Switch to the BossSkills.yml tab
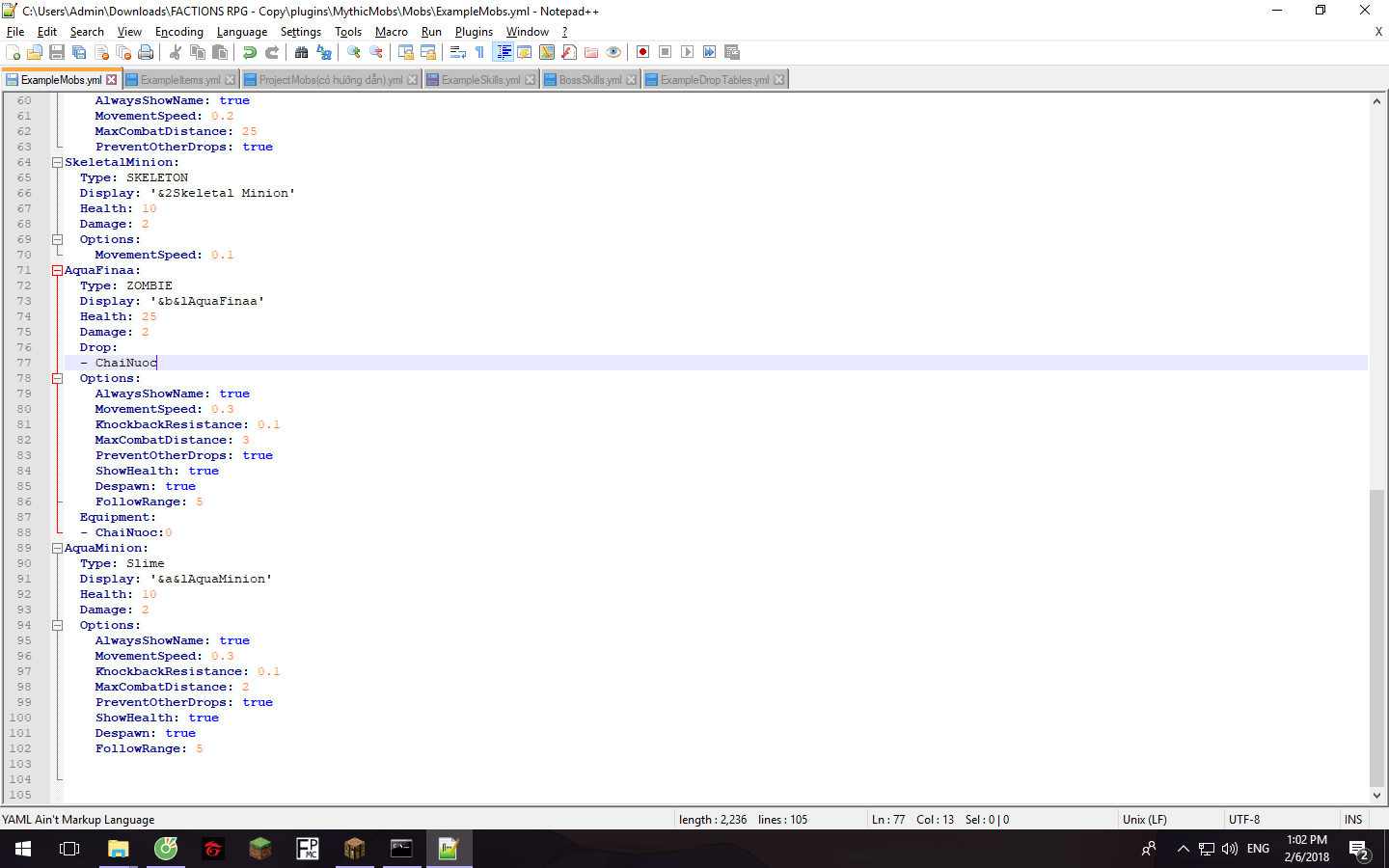The width and height of the screenshot is (1389, 868). (590, 80)
